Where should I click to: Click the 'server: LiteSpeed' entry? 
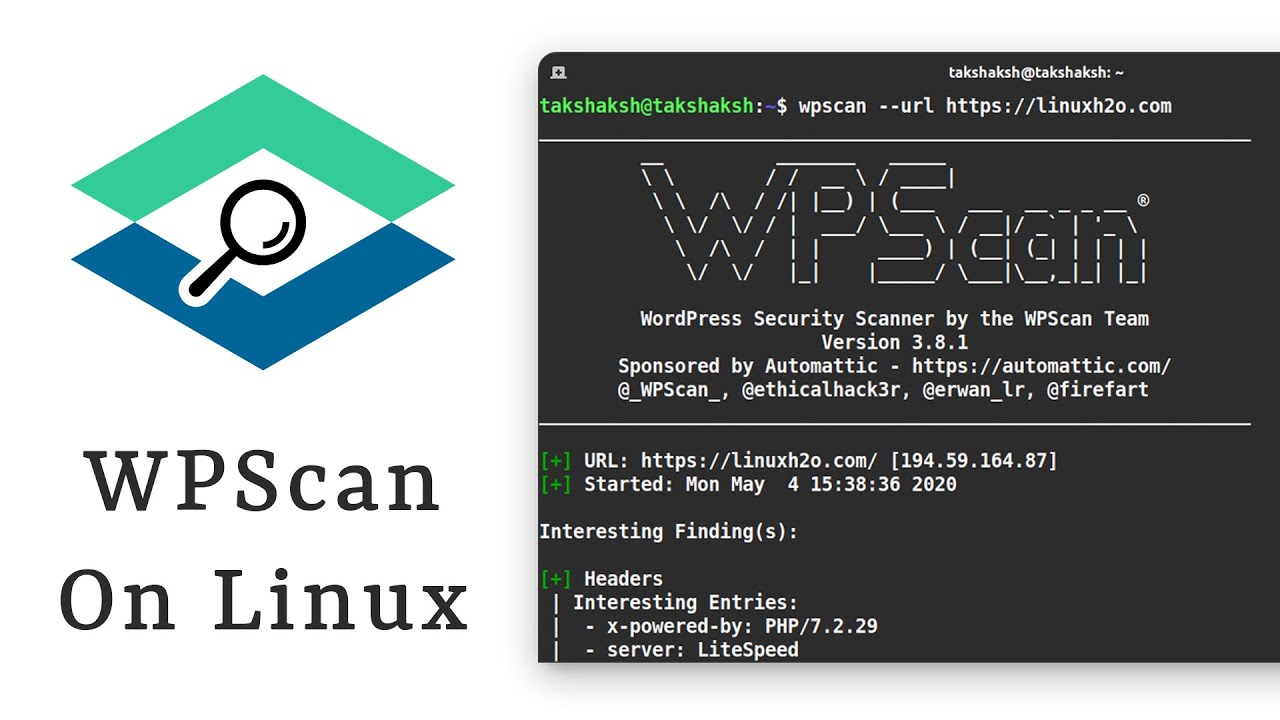pyautogui.click(x=702, y=650)
